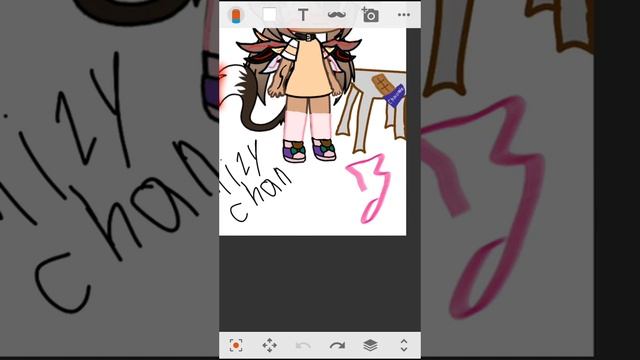Open the white color swatch
Viewport: 640px width, 360px height.
click(269, 15)
